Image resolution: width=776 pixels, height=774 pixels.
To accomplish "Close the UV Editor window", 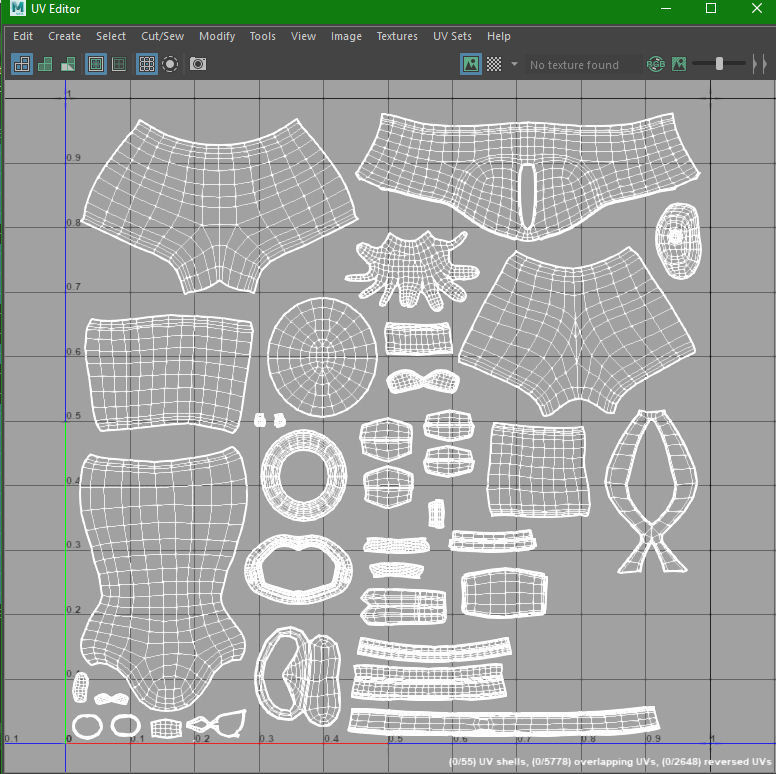I will click(757, 8).
